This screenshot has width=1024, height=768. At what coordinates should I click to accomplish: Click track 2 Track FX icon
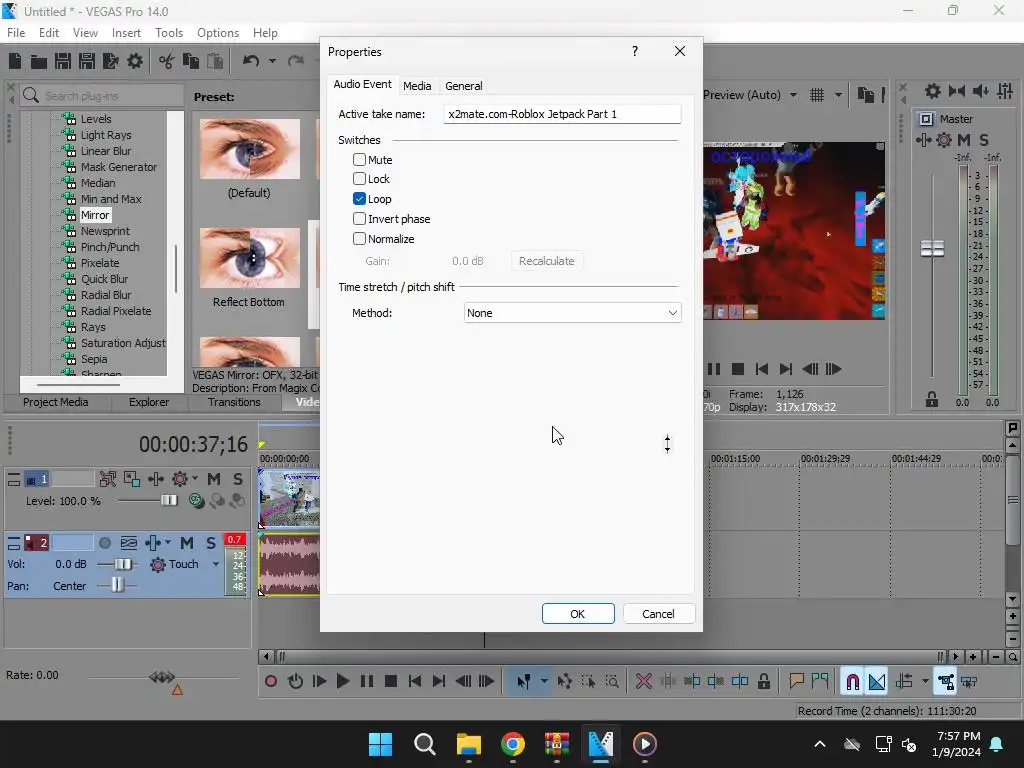153,543
